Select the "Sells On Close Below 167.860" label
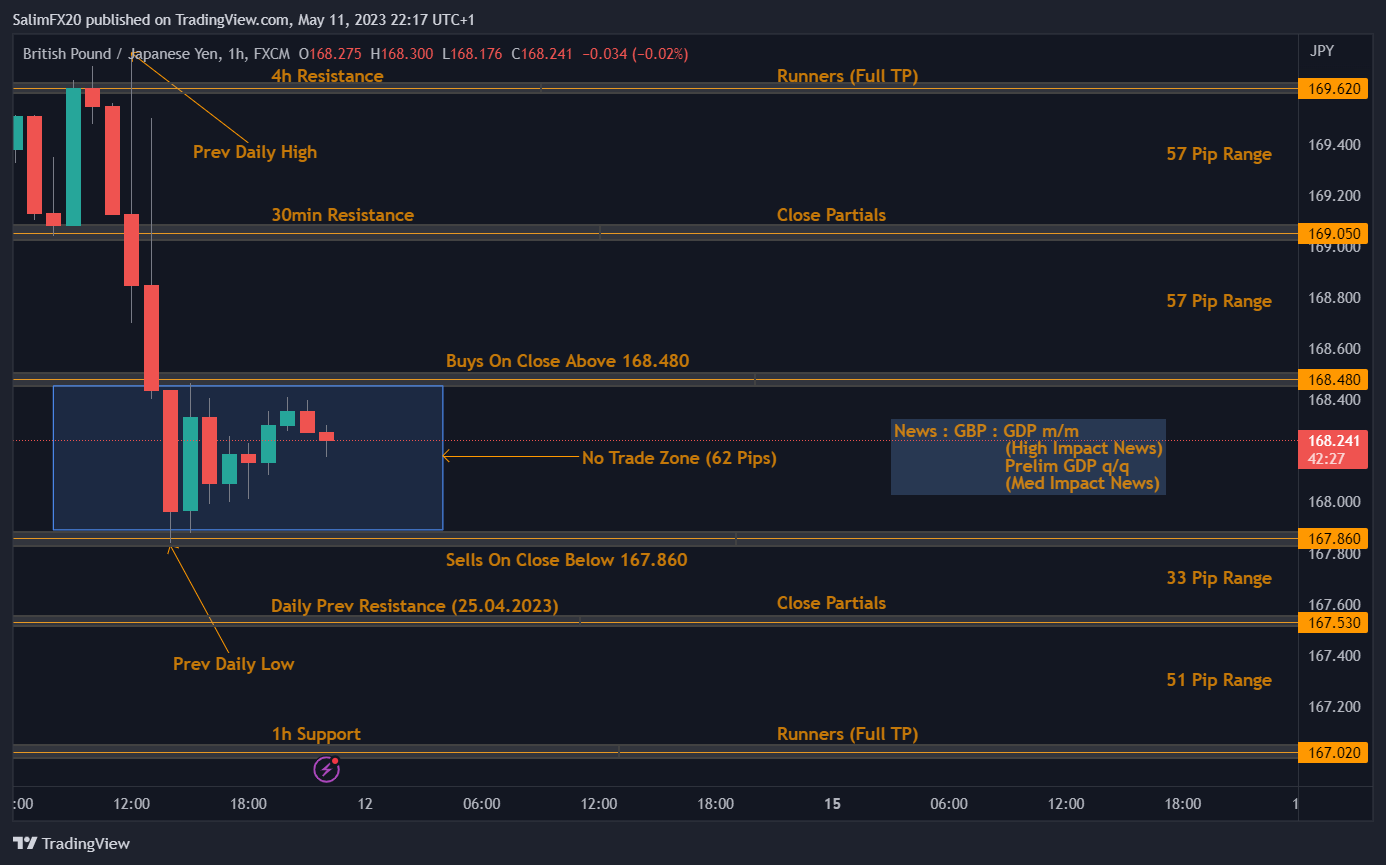This screenshot has width=1386, height=865. tap(566, 560)
